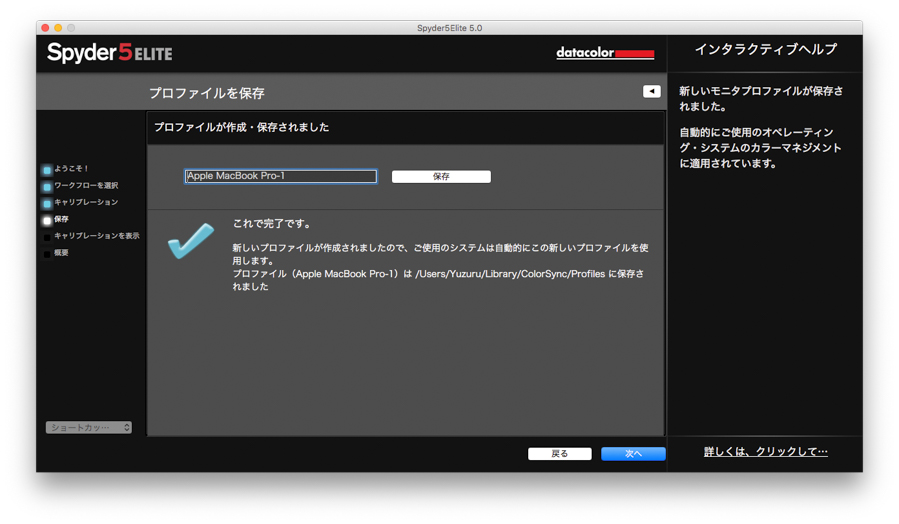
Task: Go back with the 戻る button
Action: click(560, 453)
